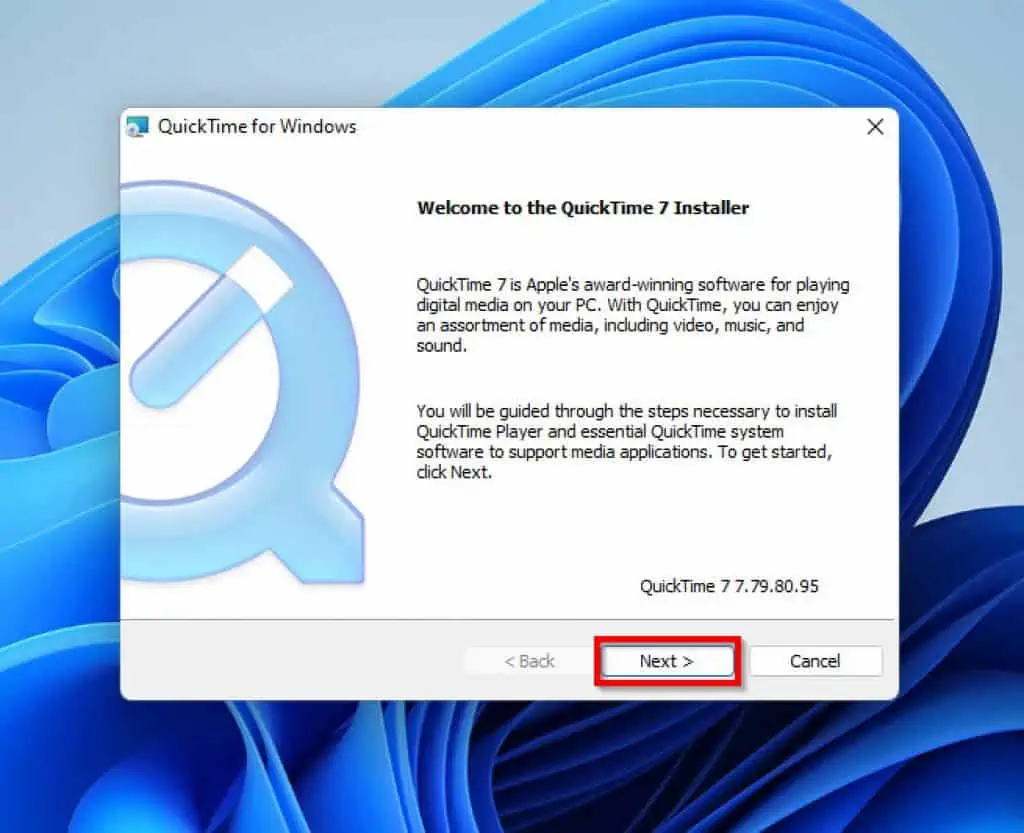
Task: Click the clock hand inside the Q logo
Action: [x=210, y=328]
